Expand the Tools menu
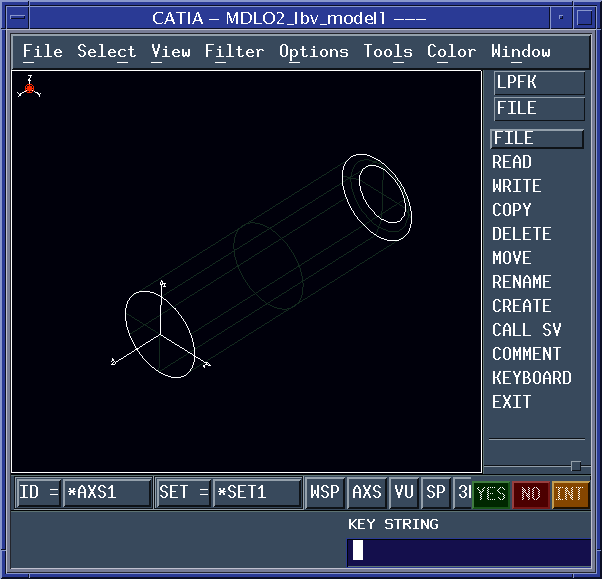Screen dimensions: 602x579 click(x=387, y=52)
